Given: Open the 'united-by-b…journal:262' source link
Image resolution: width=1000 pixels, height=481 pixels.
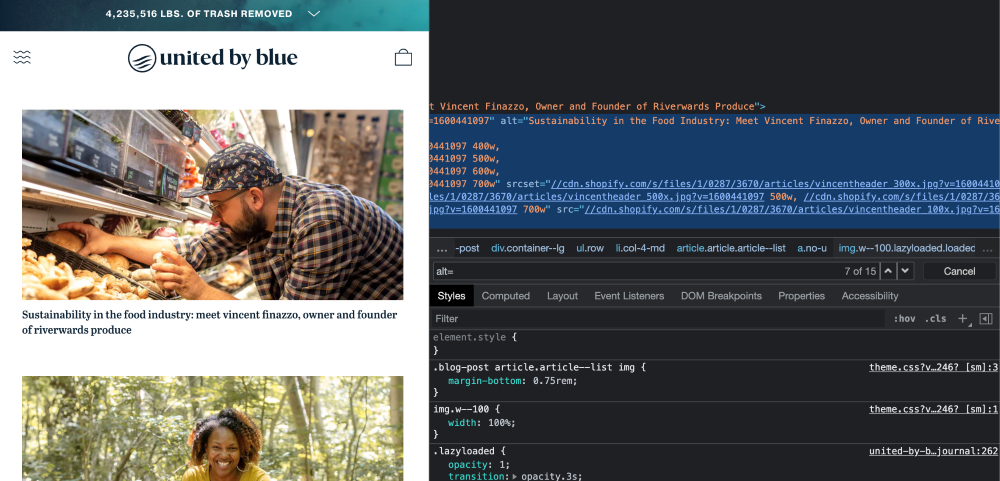Looking at the screenshot, I should click(934, 451).
